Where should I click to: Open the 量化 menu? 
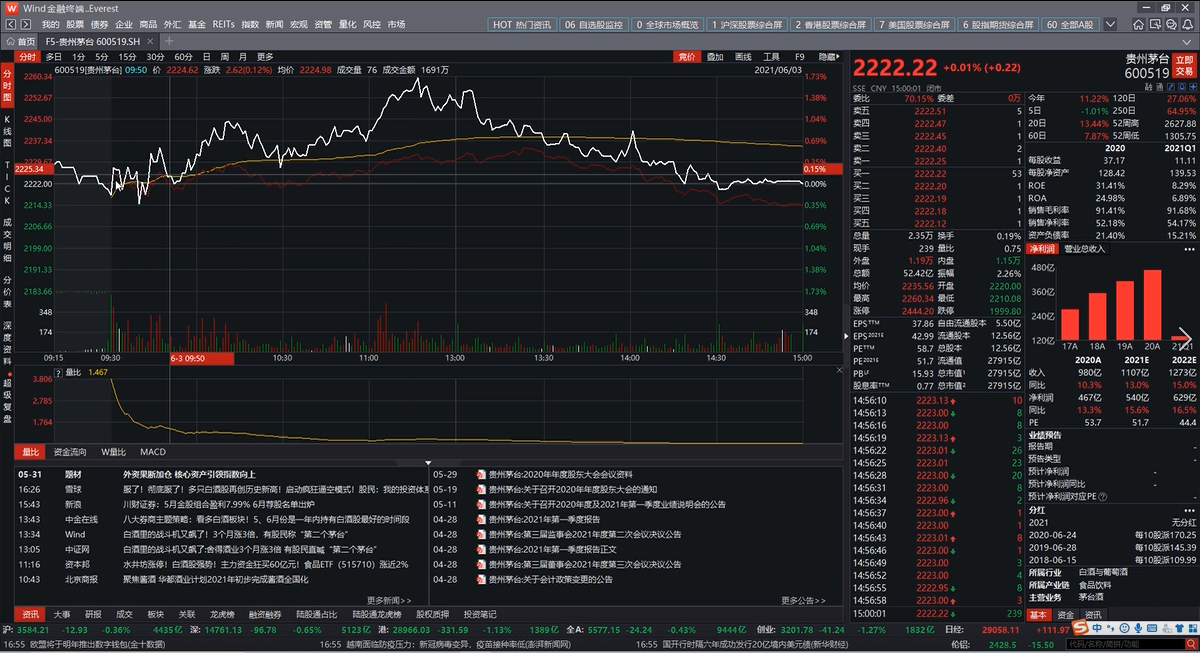pyautogui.click(x=347, y=23)
